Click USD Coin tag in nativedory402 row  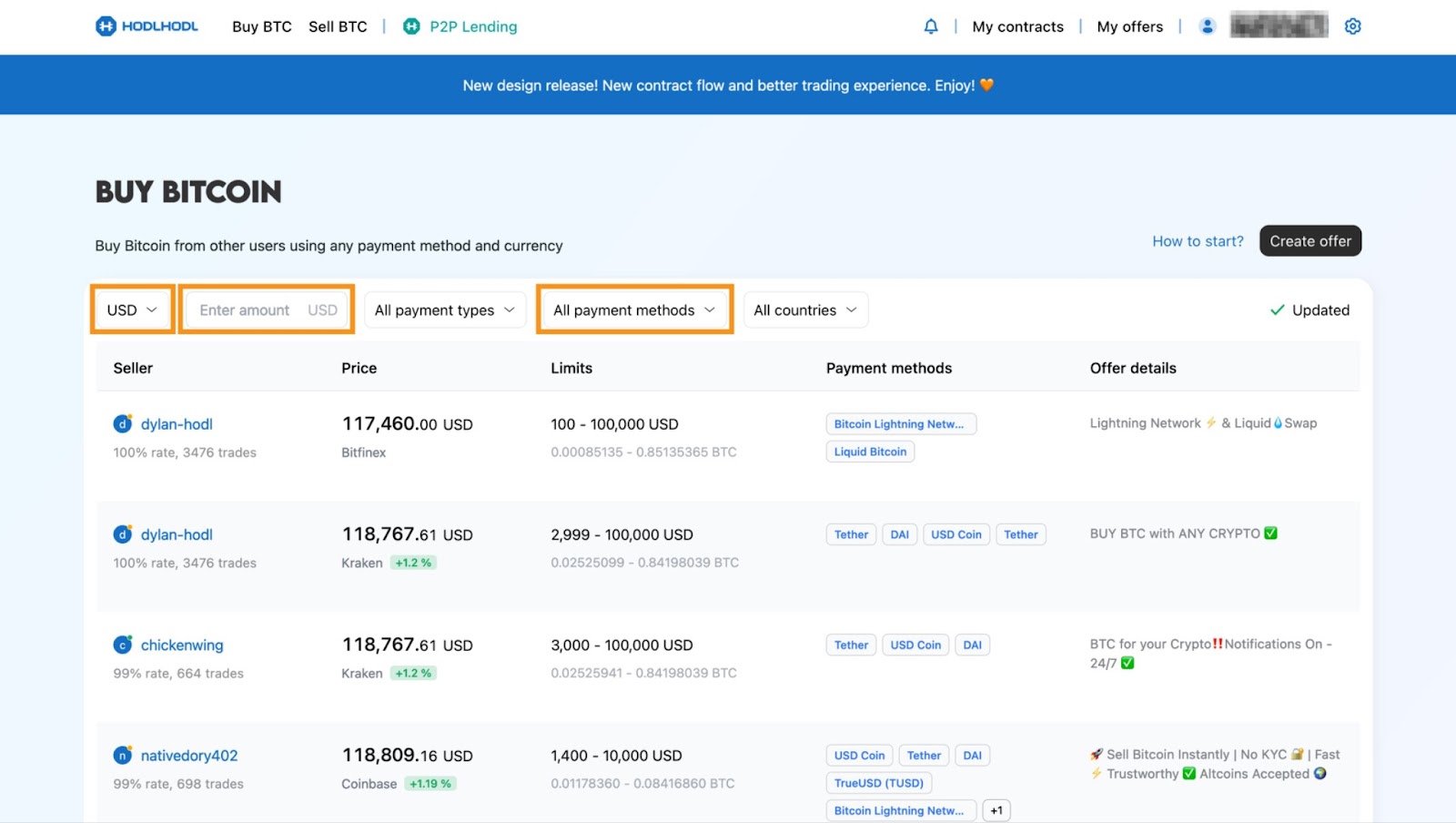click(859, 755)
